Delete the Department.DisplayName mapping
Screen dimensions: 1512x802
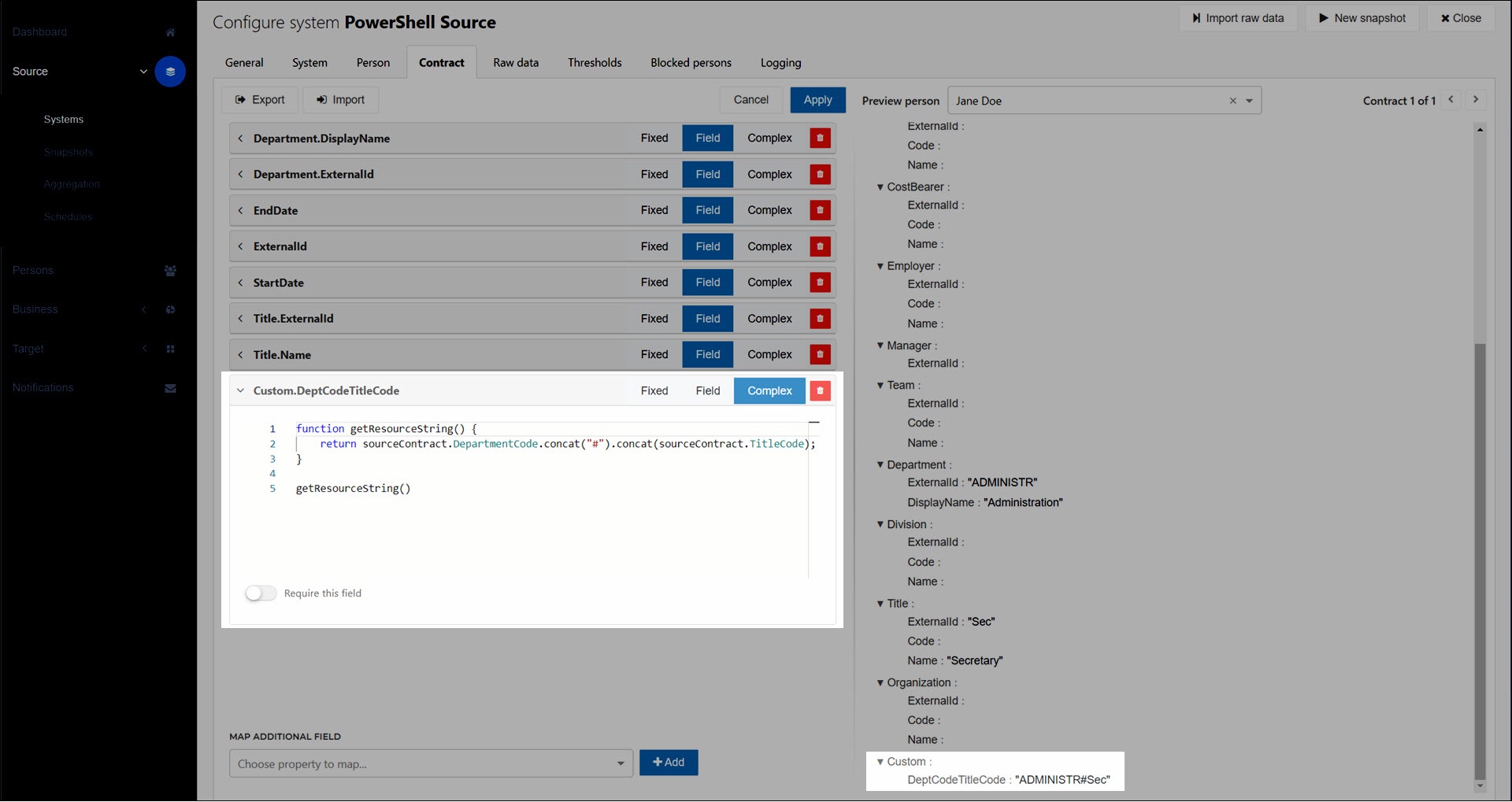click(820, 139)
